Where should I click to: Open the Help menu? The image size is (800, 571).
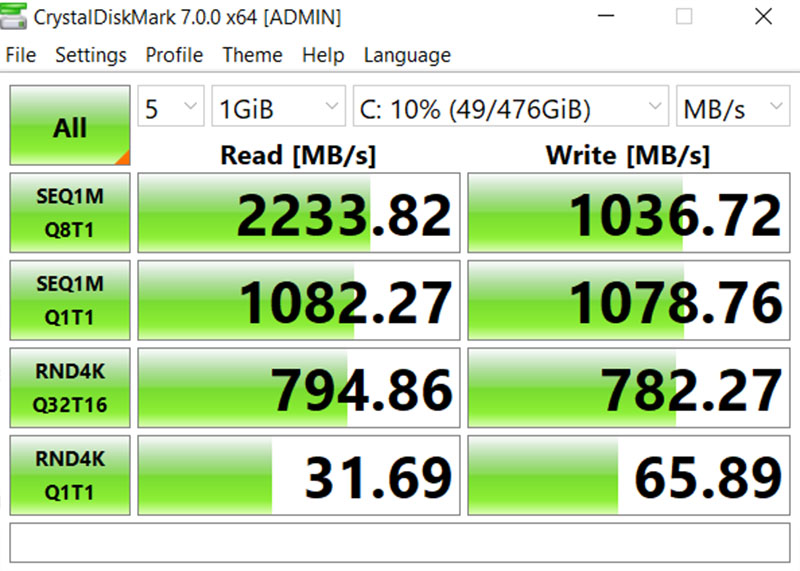point(323,55)
